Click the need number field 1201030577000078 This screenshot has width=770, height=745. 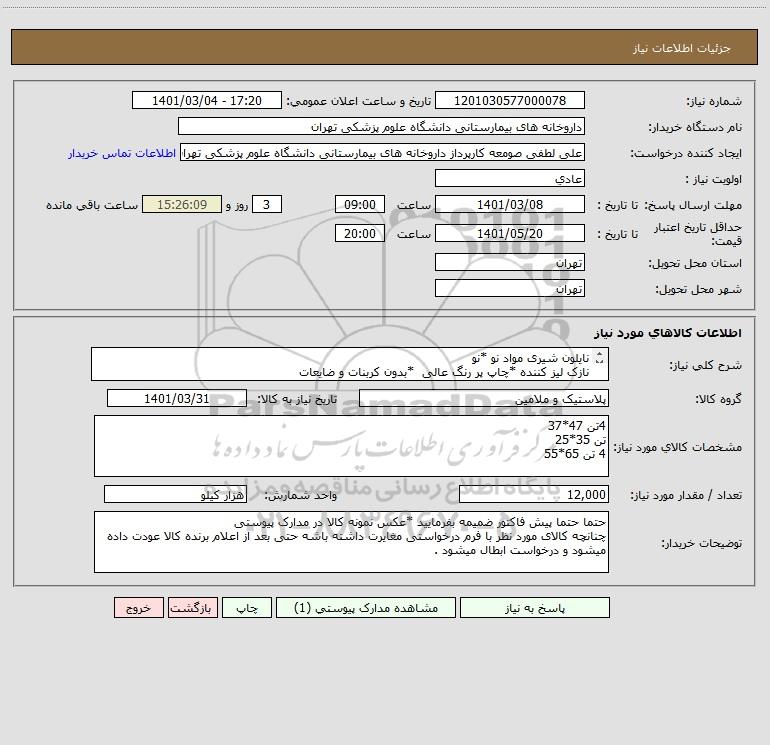click(510, 100)
